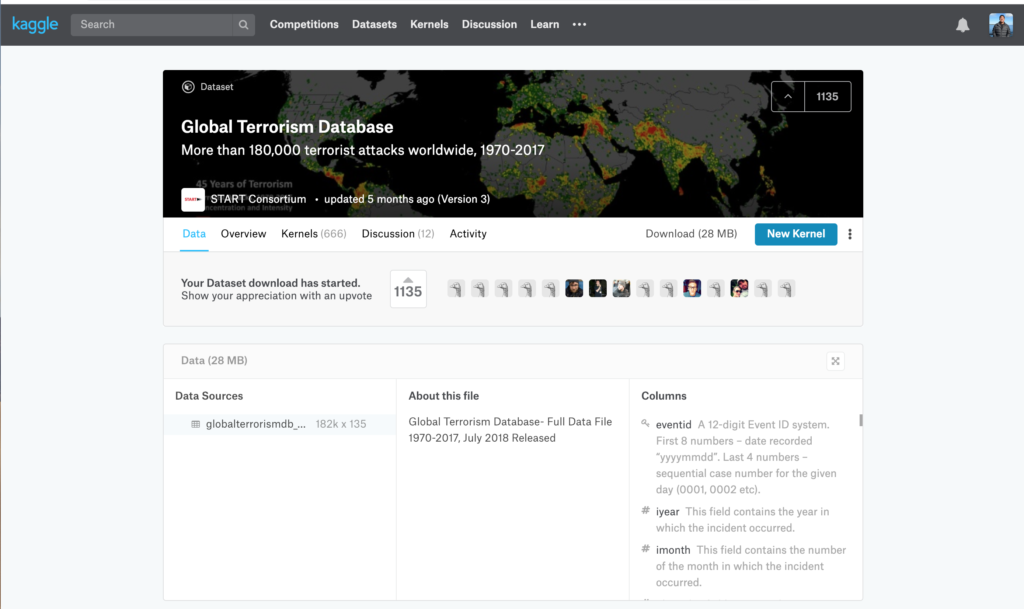Open the Competitions page

304,25
